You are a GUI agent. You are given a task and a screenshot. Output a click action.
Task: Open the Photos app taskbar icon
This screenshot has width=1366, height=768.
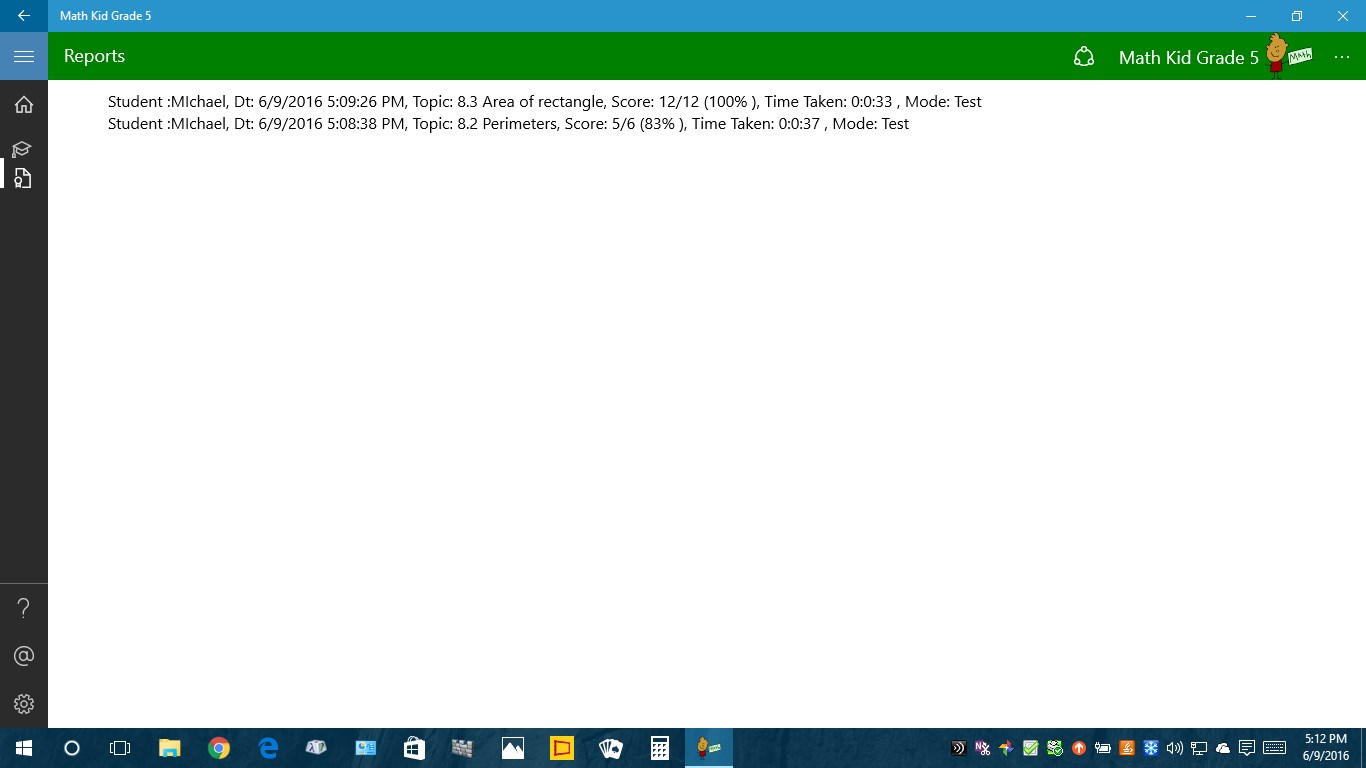(x=513, y=748)
